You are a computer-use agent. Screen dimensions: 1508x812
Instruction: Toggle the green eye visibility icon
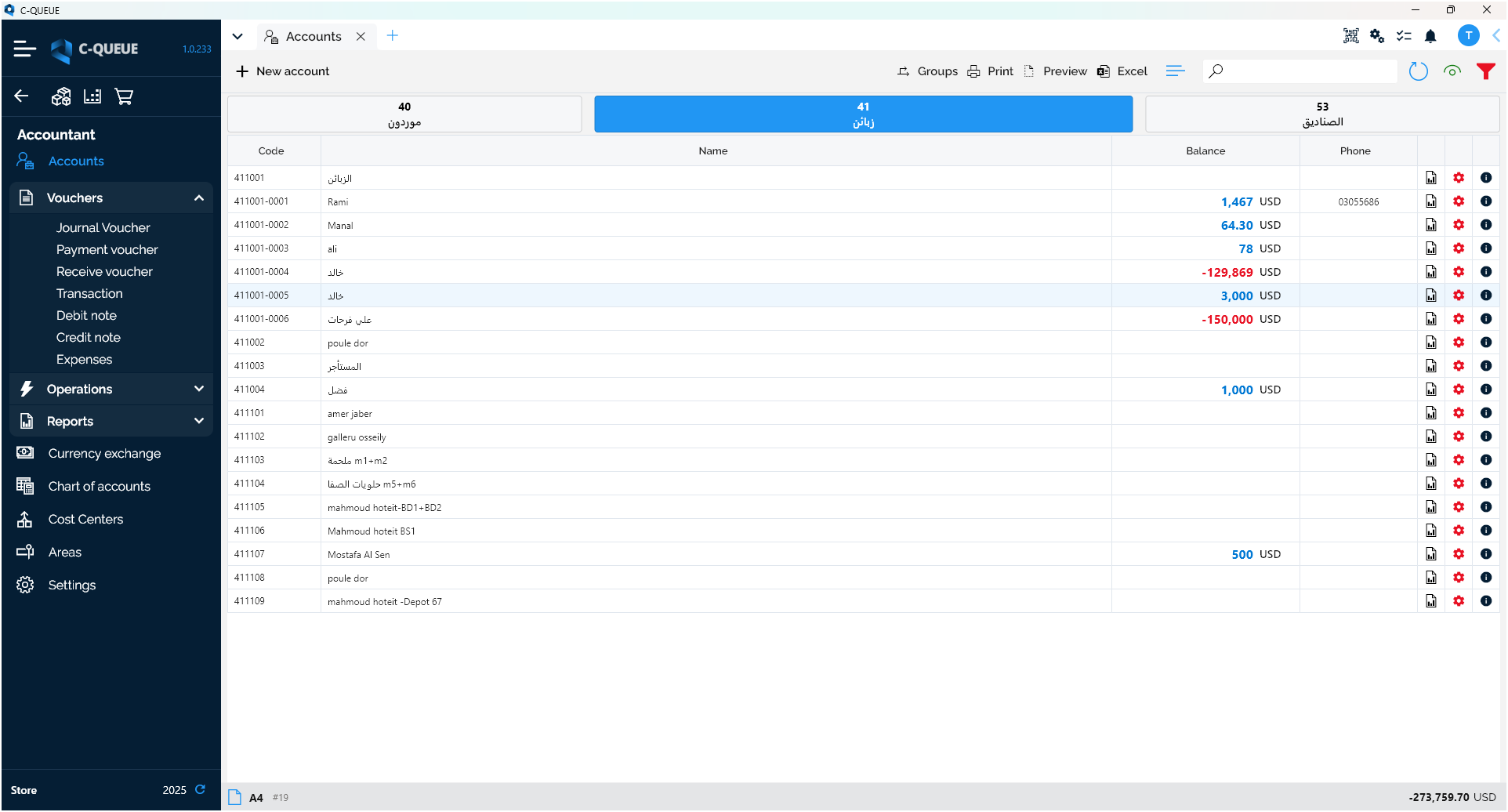1452,71
